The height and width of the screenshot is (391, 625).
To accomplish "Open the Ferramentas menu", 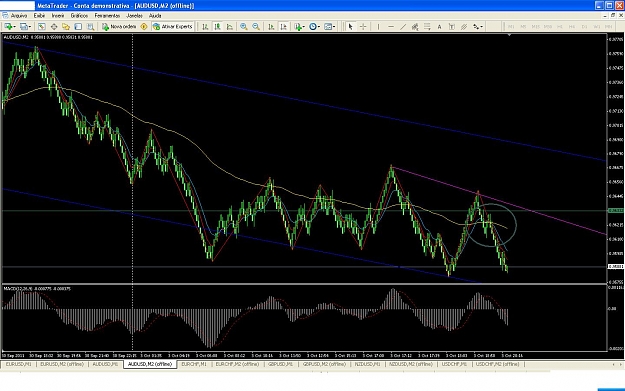I will coord(107,16).
